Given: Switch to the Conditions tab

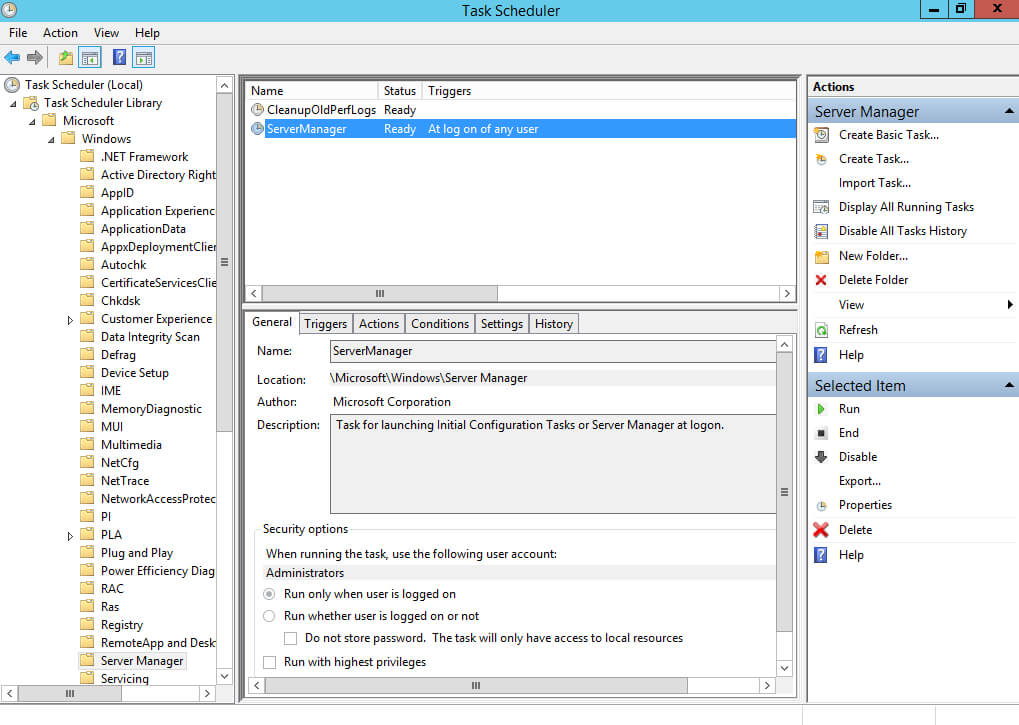Looking at the screenshot, I should 440,324.
